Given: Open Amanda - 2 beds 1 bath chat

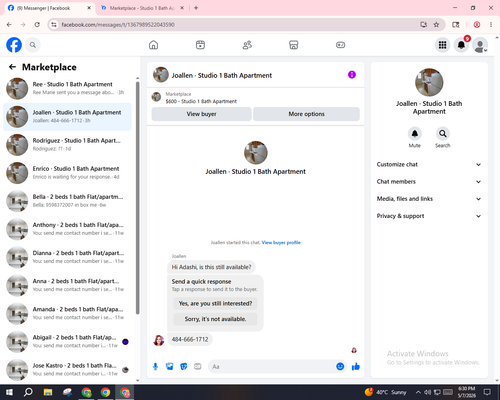Looking at the screenshot, I should [x=67, y=313].
